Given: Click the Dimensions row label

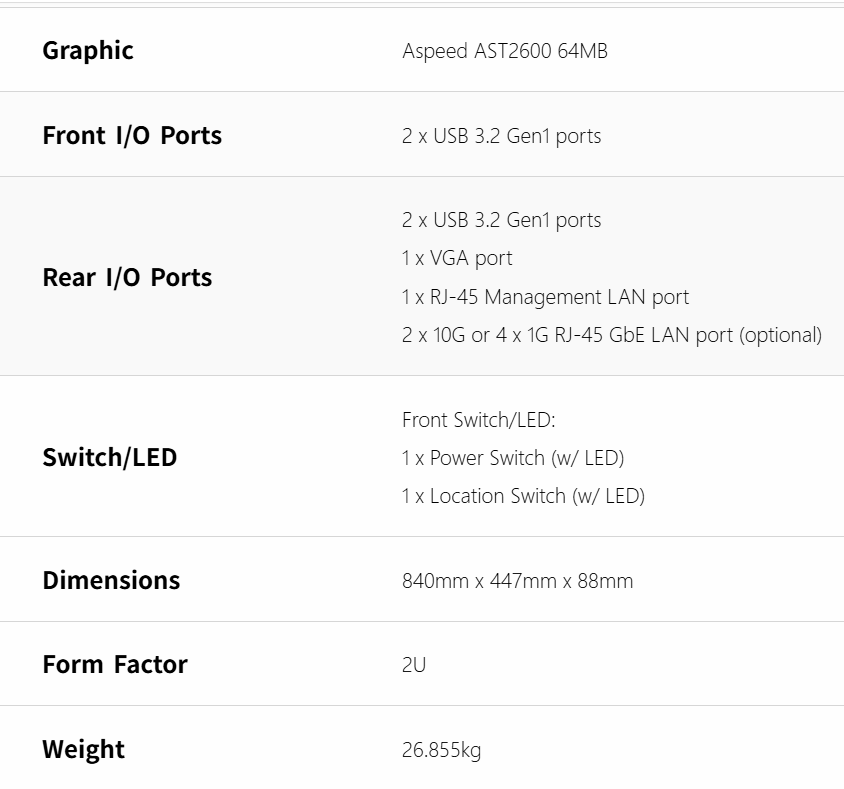Looking at the screenshot, I should click(111, 581).
